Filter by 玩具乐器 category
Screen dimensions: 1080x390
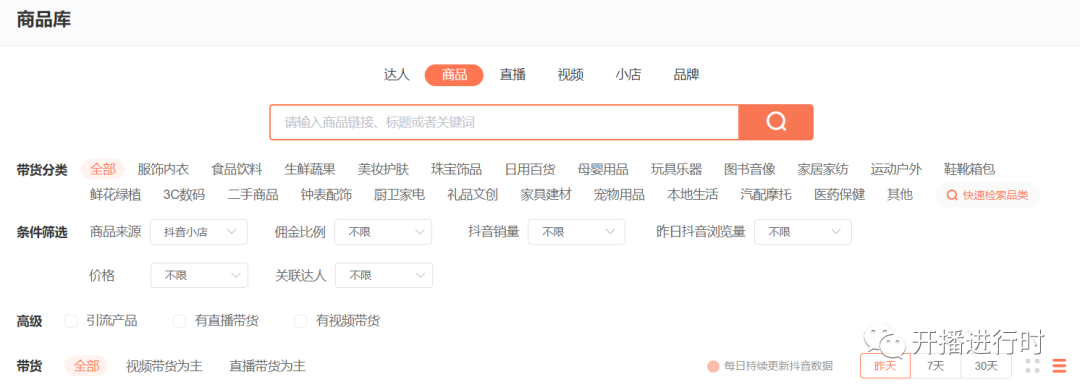(x=676, y=169)
